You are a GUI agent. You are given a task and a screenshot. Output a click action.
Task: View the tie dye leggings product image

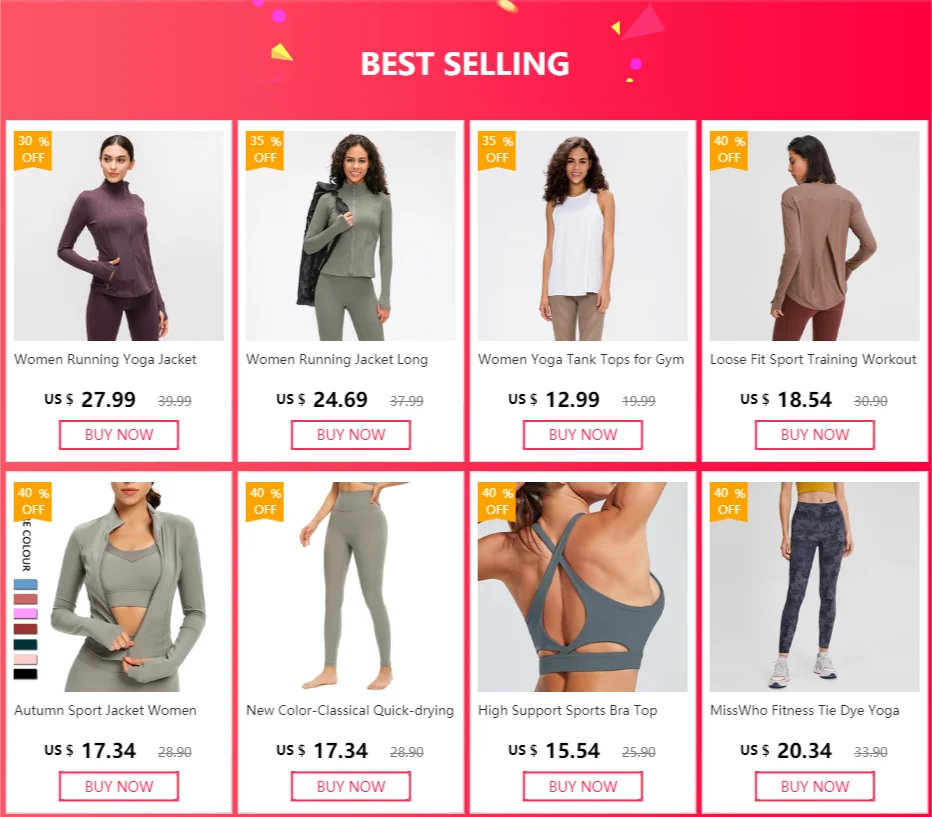click(x=814, y=587)
